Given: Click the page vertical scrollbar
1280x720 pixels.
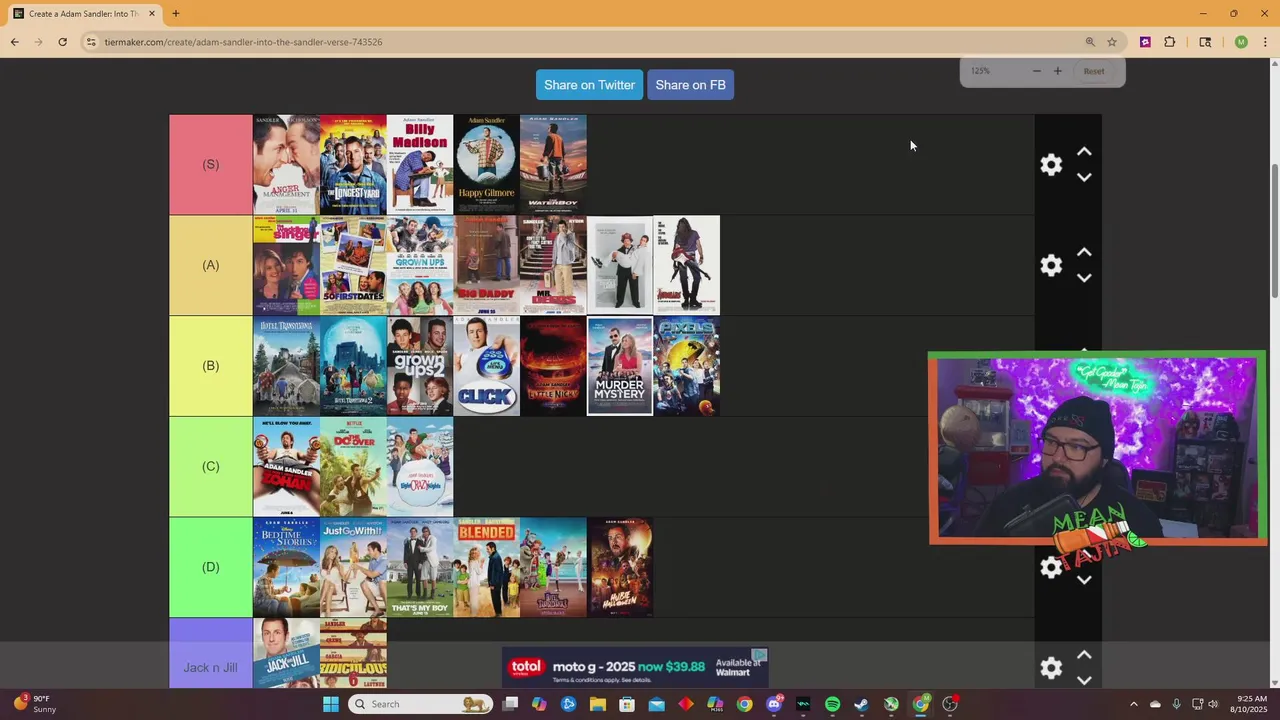Looking at the screenshot, I should click(1275, 230).
